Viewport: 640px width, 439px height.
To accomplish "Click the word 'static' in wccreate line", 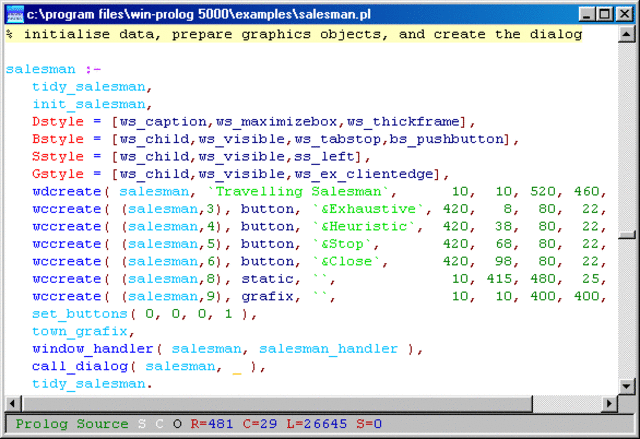I will coord(267,279).
